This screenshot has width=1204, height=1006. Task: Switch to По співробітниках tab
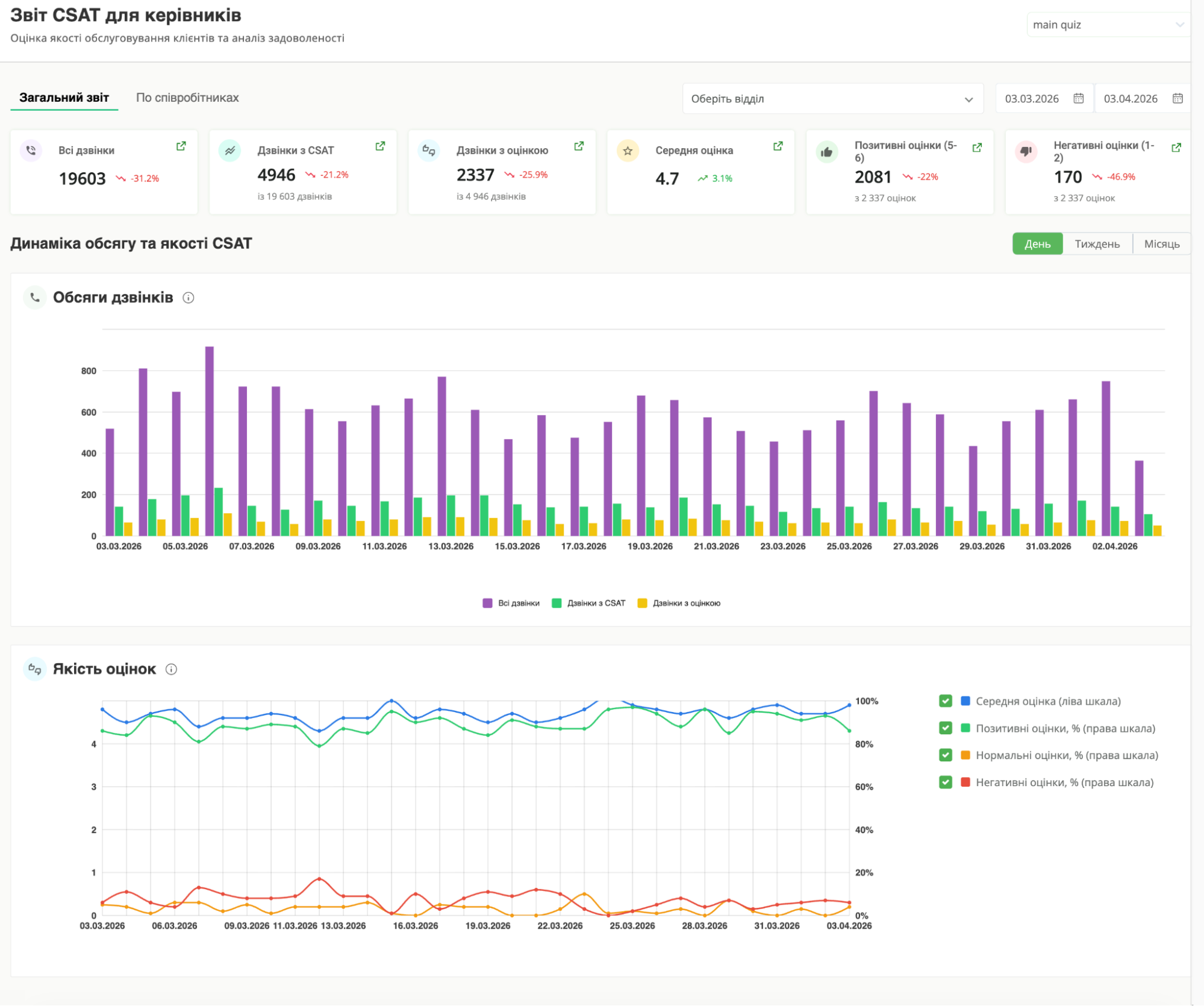pos(187,98)
